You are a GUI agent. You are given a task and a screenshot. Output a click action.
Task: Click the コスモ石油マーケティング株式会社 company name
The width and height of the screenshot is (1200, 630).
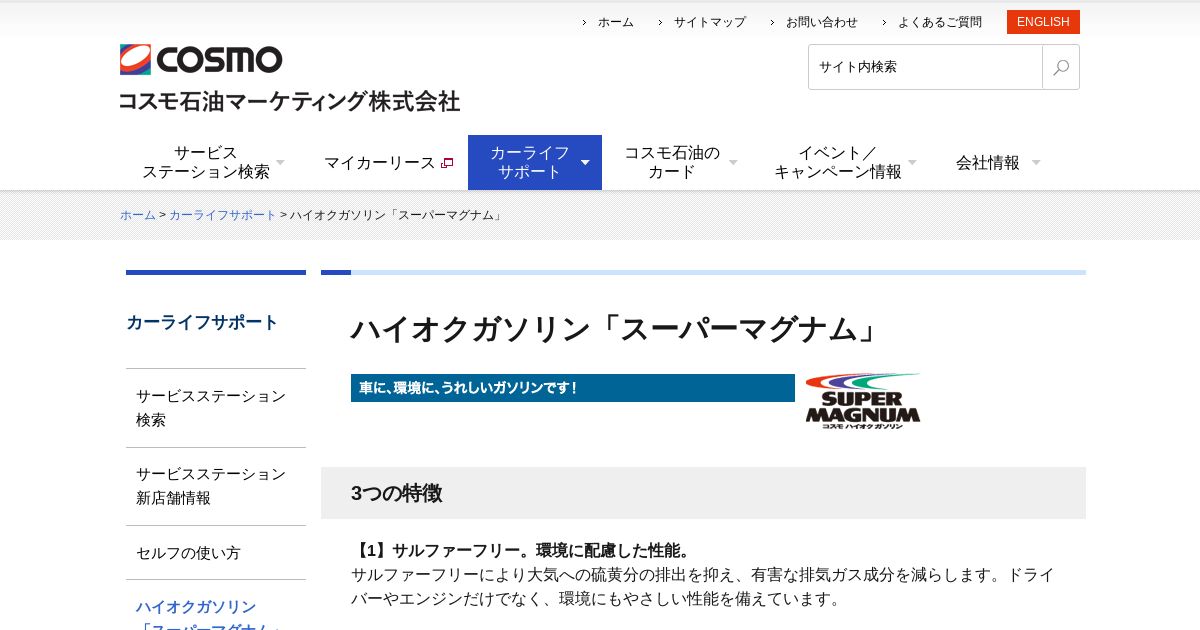289,101
